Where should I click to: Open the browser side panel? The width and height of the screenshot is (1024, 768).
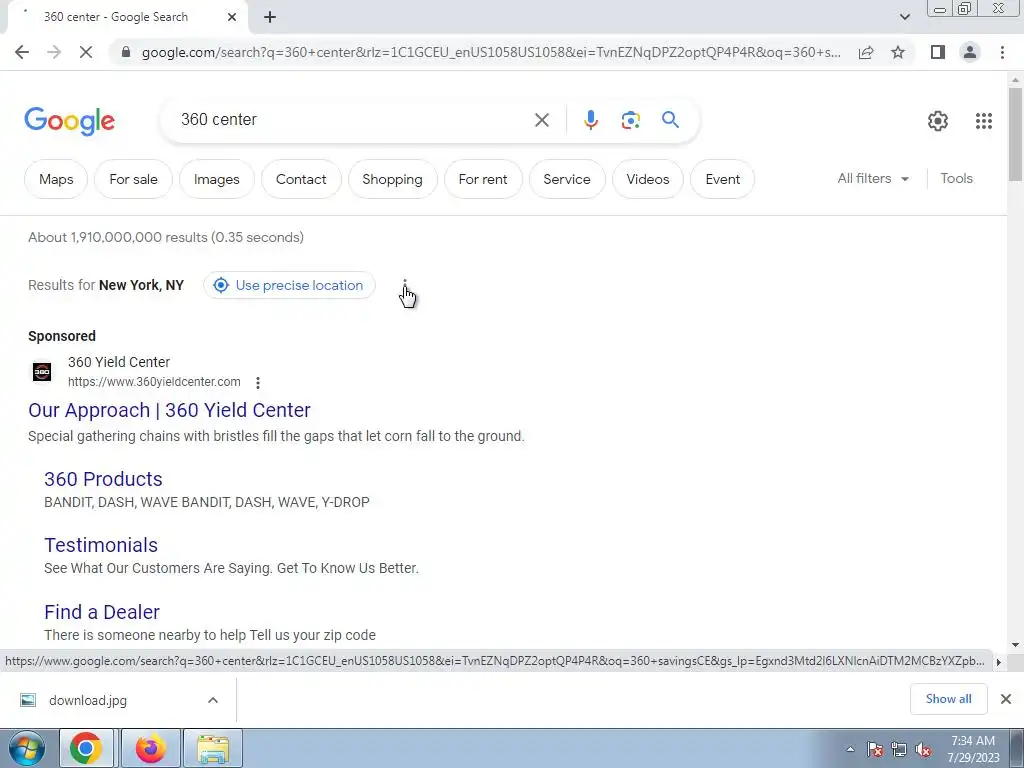(938, 52)
